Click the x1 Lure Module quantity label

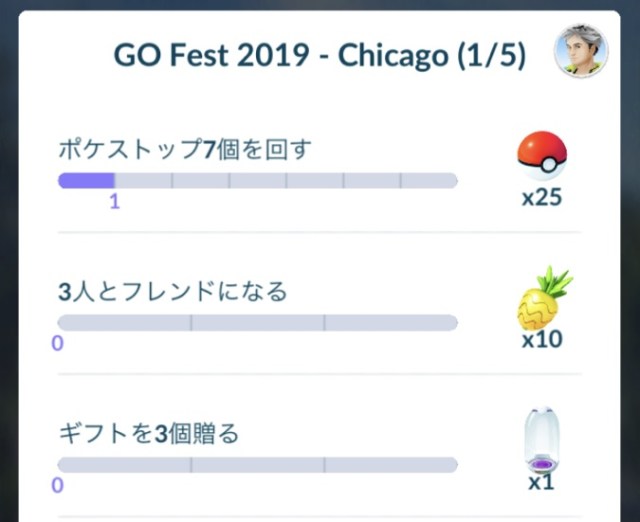tap(542, 483)
